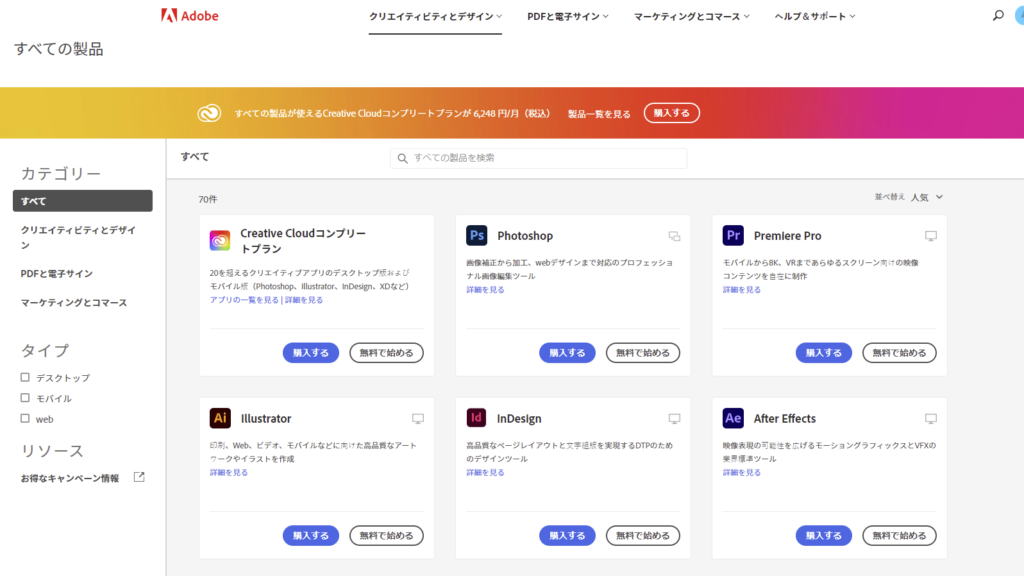1024x576 pixels.
Task: Click external link icon beside お得なキャンペーン情報
Action: point(139,477)
